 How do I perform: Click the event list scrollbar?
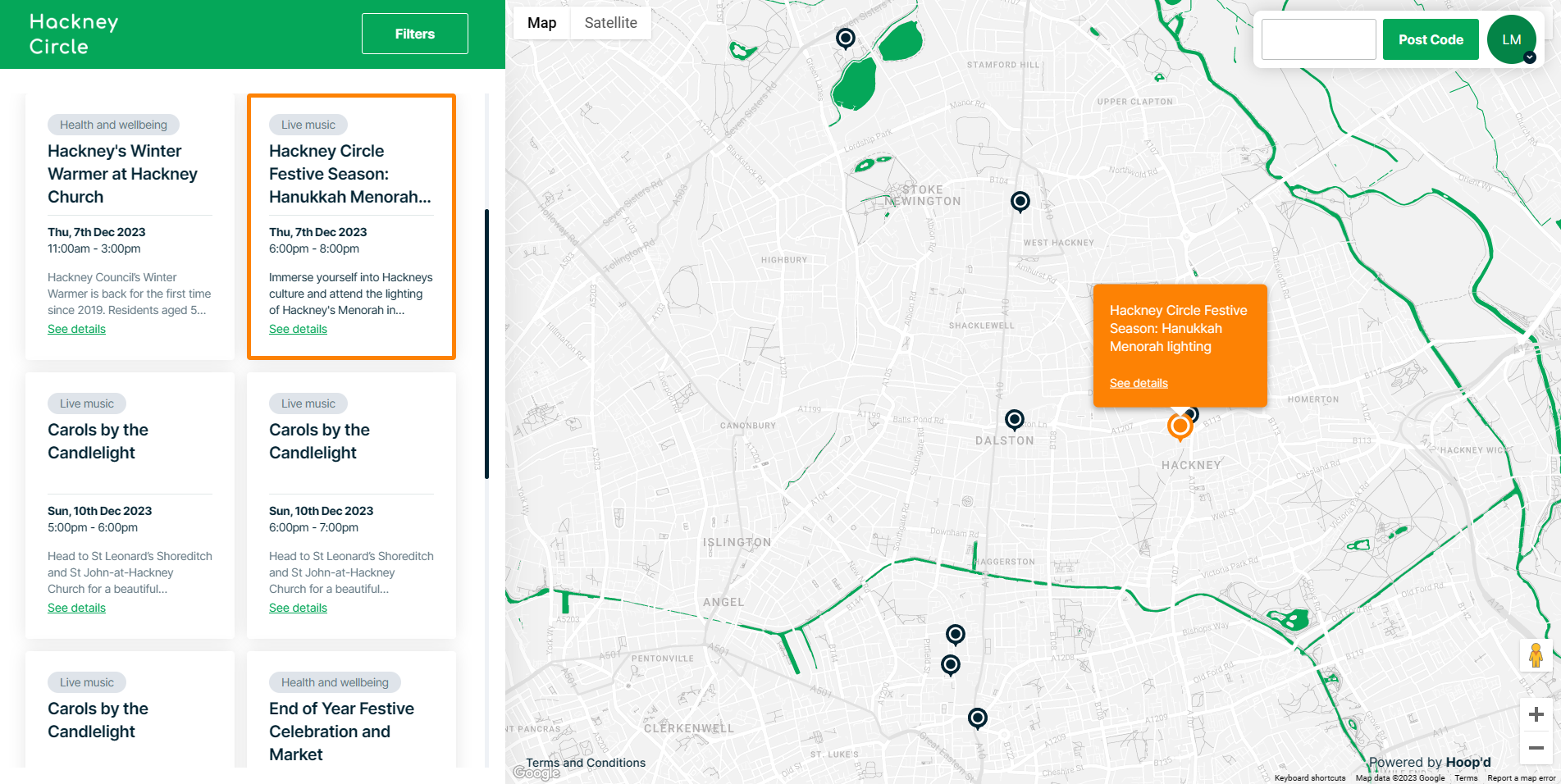coord(486,344)
